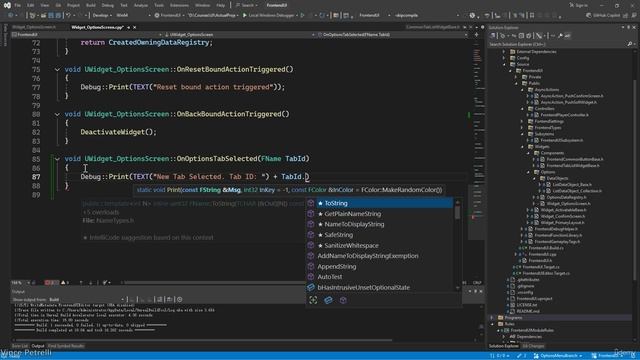Select ToString in the IntelliSense list
Screen dimensions: 640x360
pyautogui.click(x=380, y=203)
